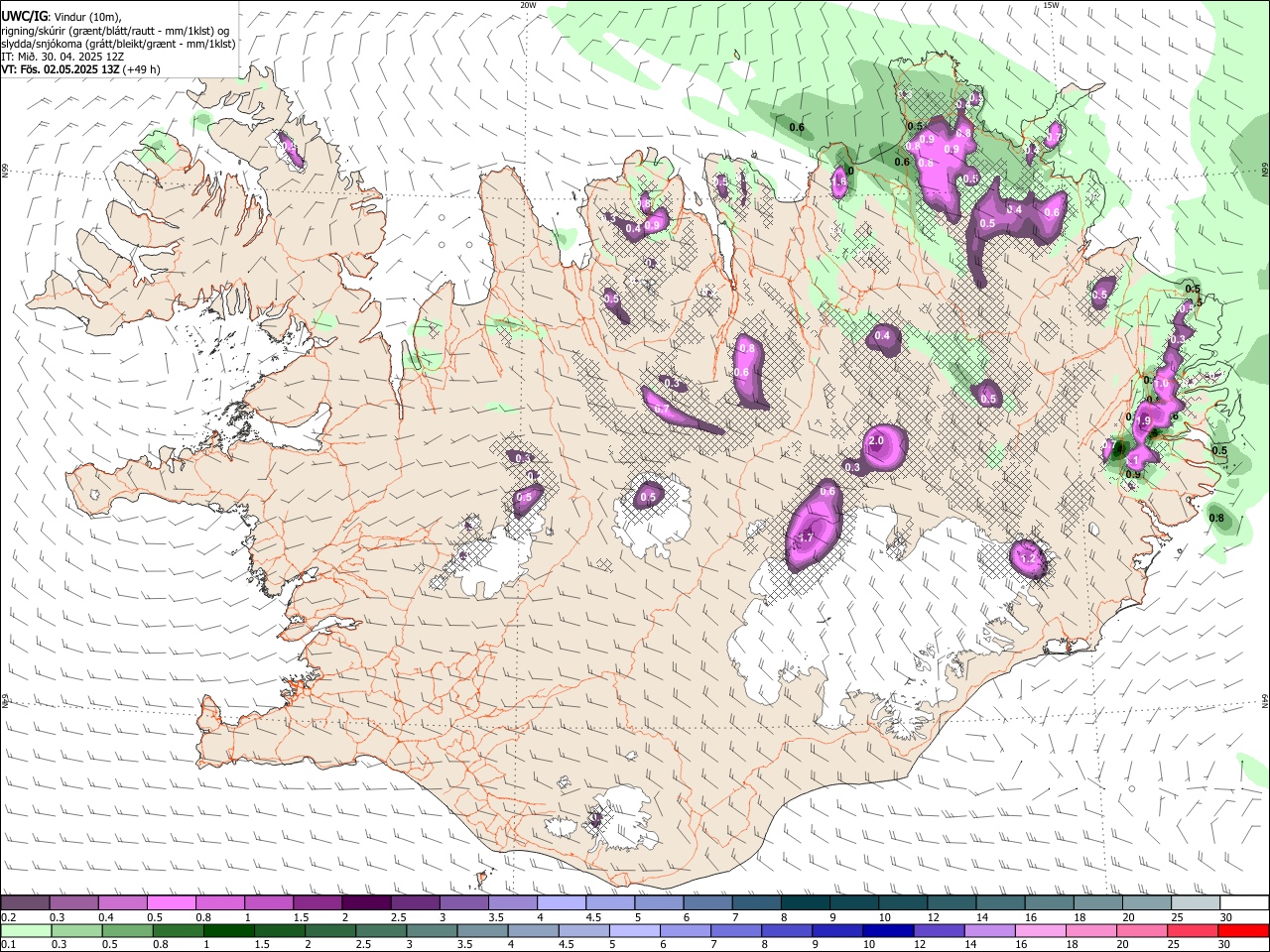
Task: Click the dark teal 8 swatch in upper legend
Action: coord(806,903)
